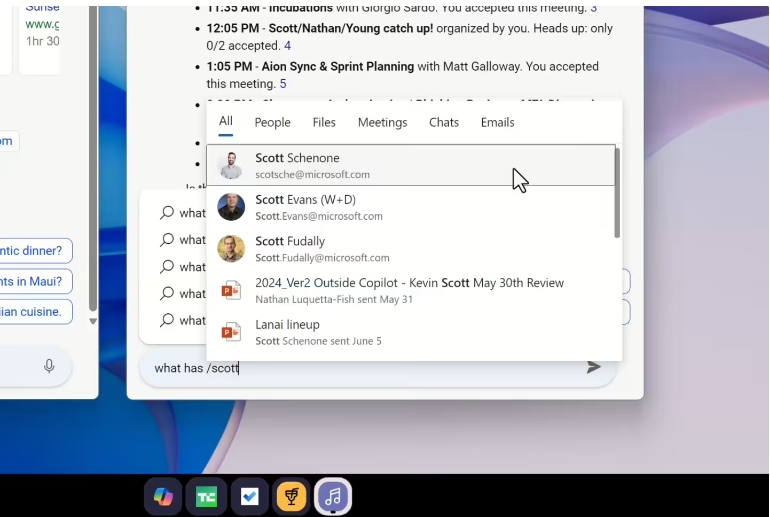Select 2024_Ver2 Outside Copilot Kevin Scott file

(411, 290)
